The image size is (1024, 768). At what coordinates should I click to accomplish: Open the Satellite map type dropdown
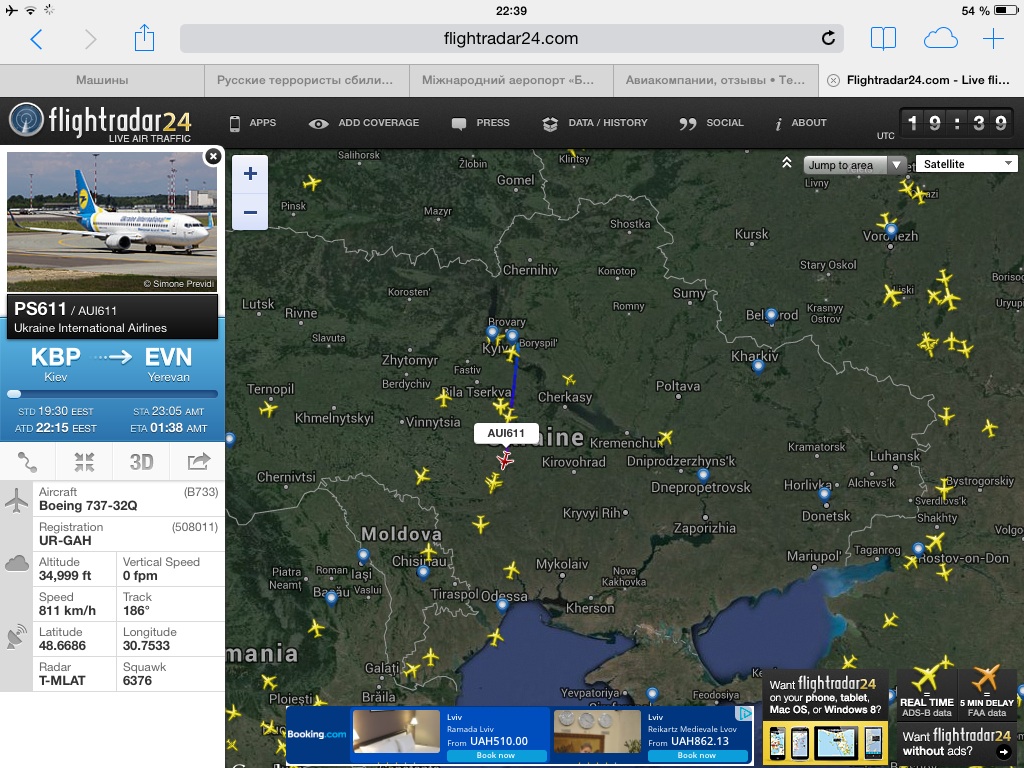pos(966,164)
